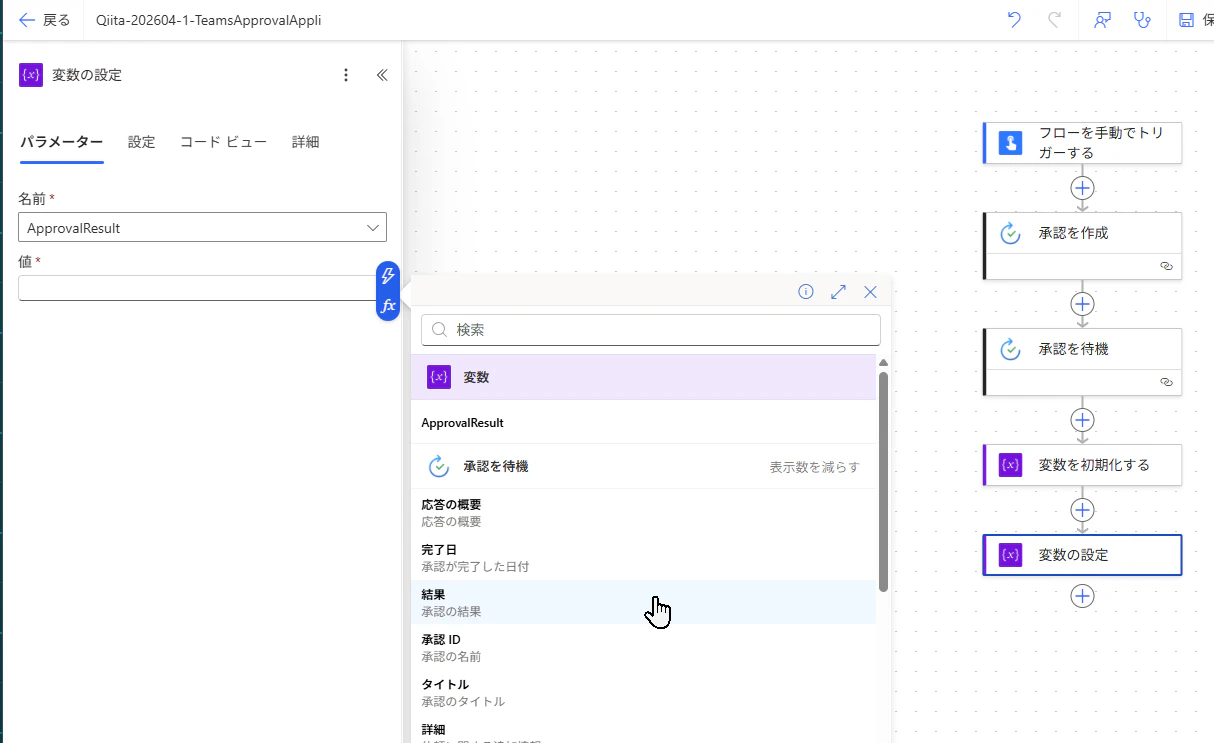Click the flow name Qiita-202604-1-TeamsApprovalAppli

pyautogui.click(x=209, y=20)
